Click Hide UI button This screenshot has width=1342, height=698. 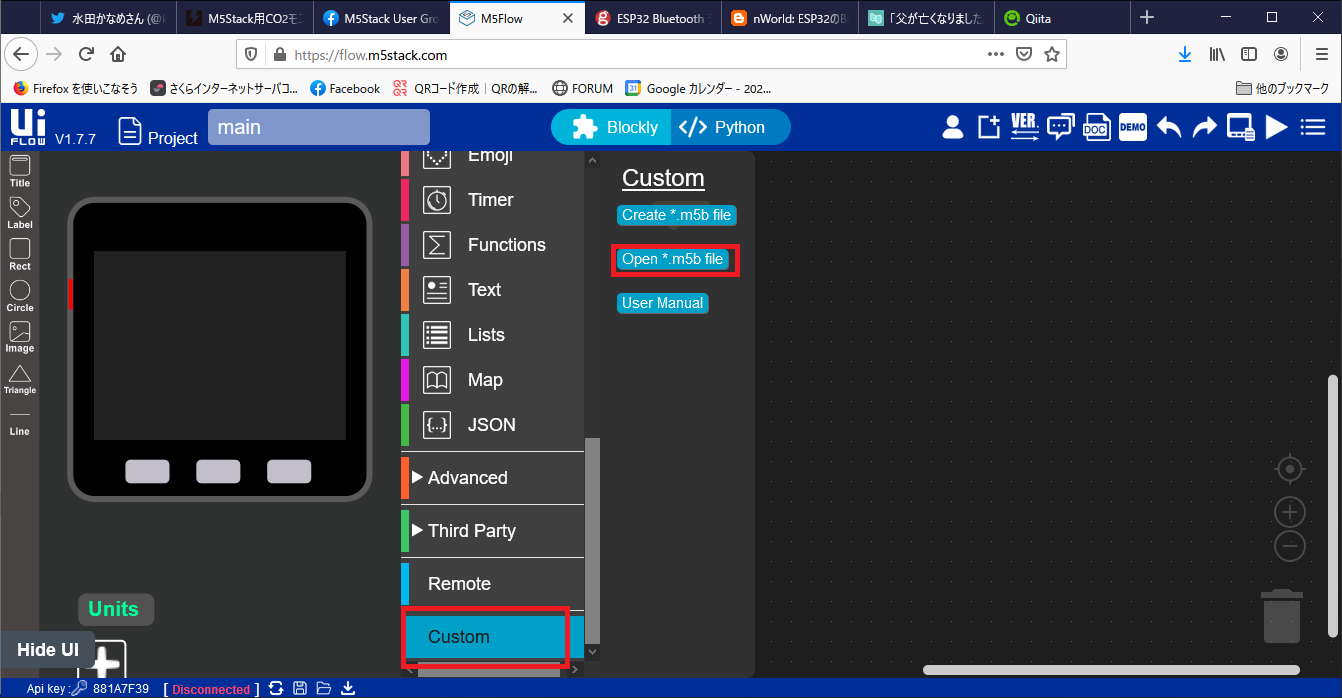click(48, 650)
